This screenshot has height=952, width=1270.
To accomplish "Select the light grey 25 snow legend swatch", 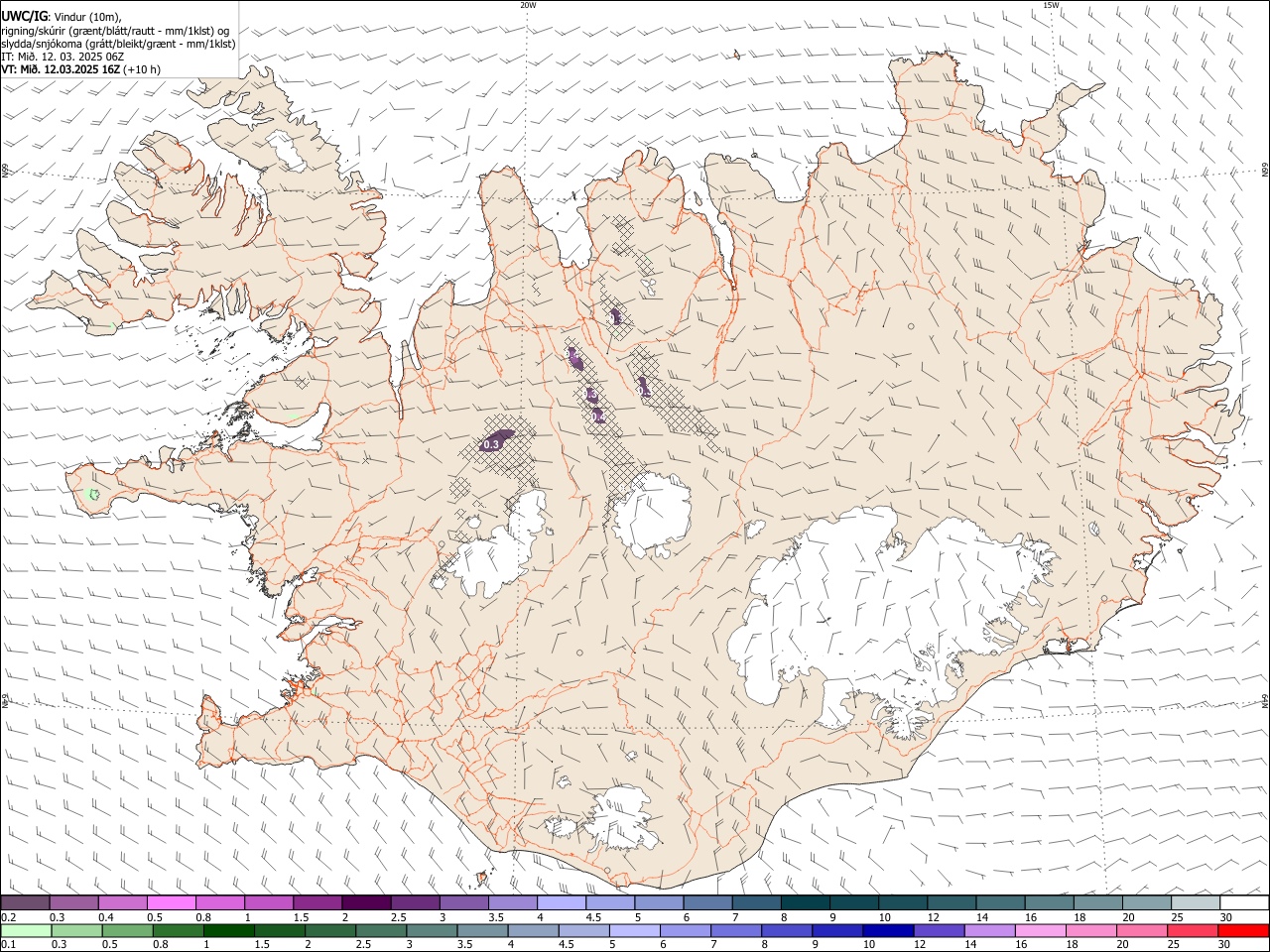I will pos(1196,903).
